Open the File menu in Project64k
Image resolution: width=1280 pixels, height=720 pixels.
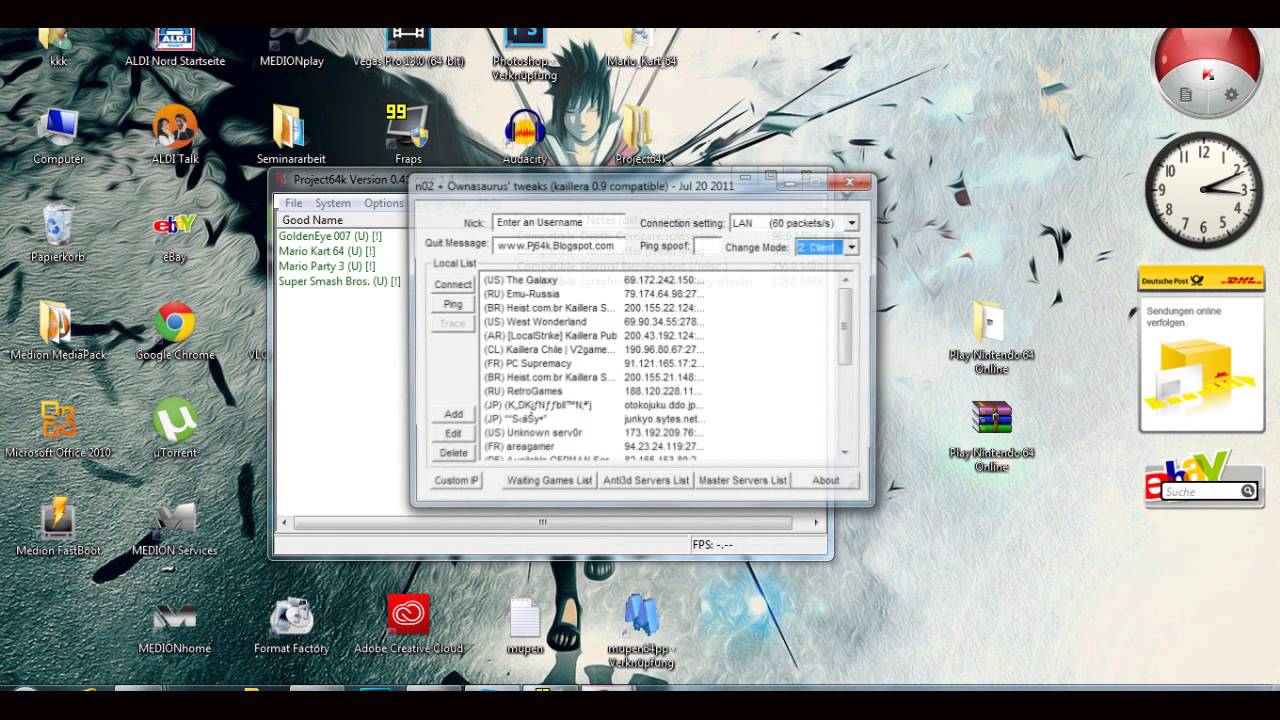click(293, 203)
